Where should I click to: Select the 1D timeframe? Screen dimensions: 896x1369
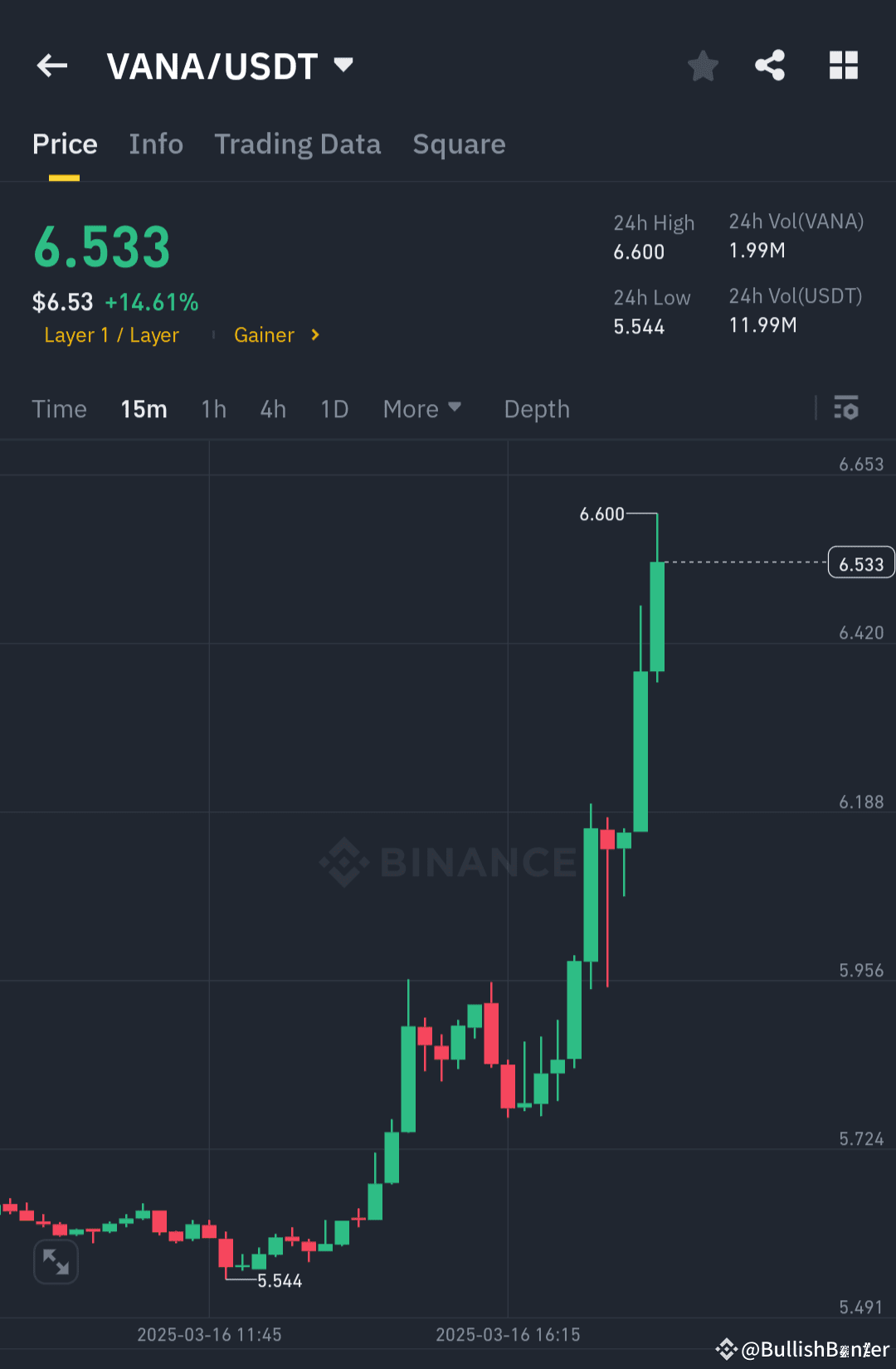click(334, 408)
